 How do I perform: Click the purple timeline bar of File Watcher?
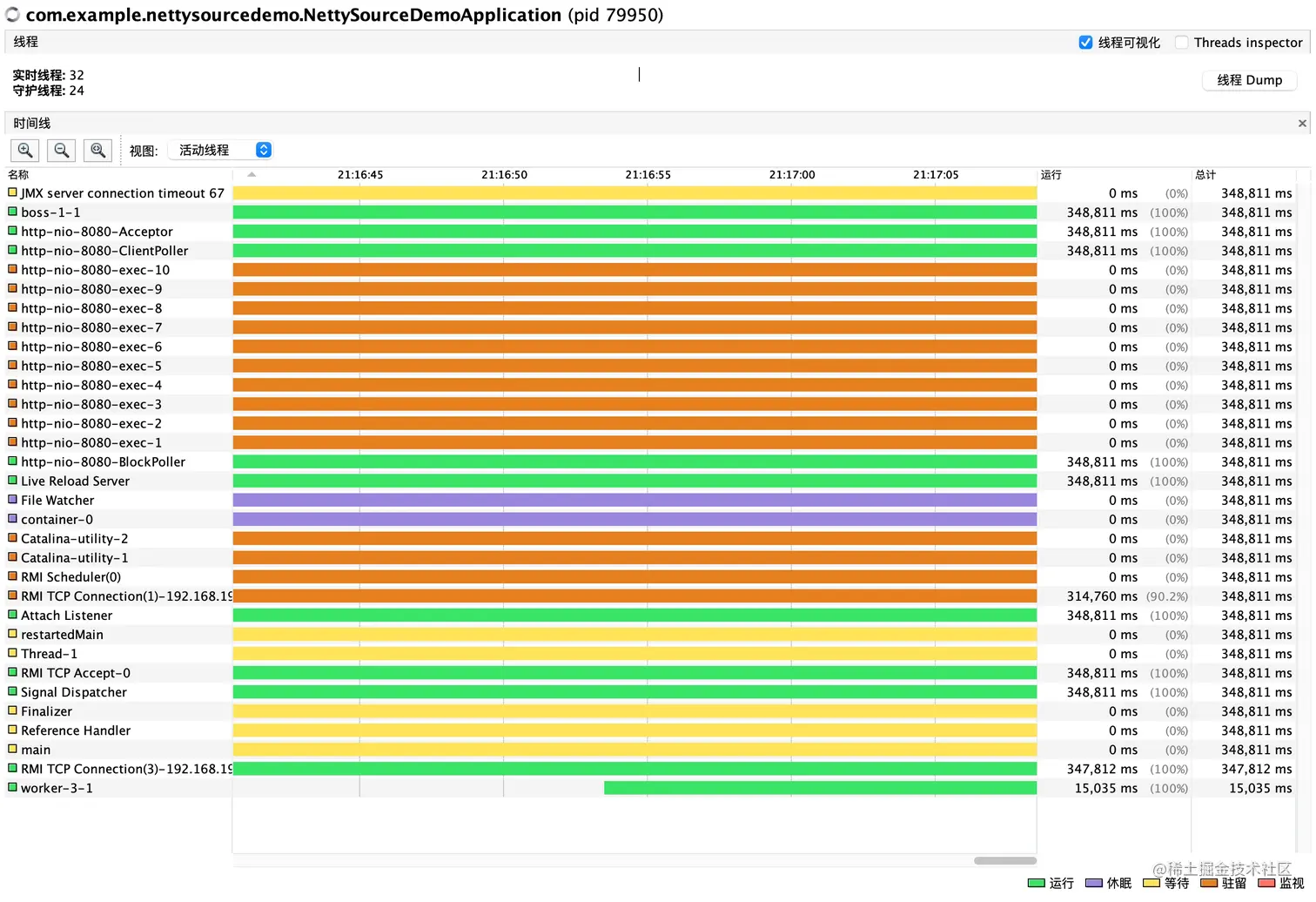634,500
